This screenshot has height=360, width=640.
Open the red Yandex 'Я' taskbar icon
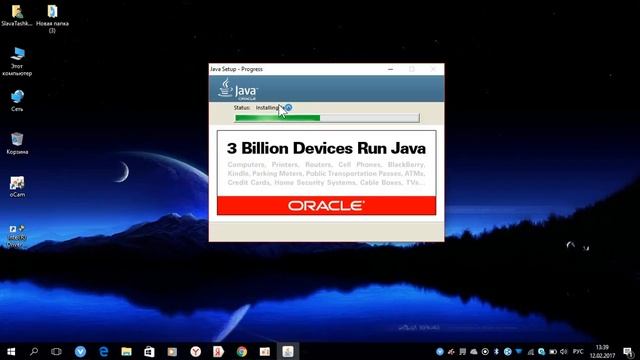pyautogui.click(x=218, y=351)
